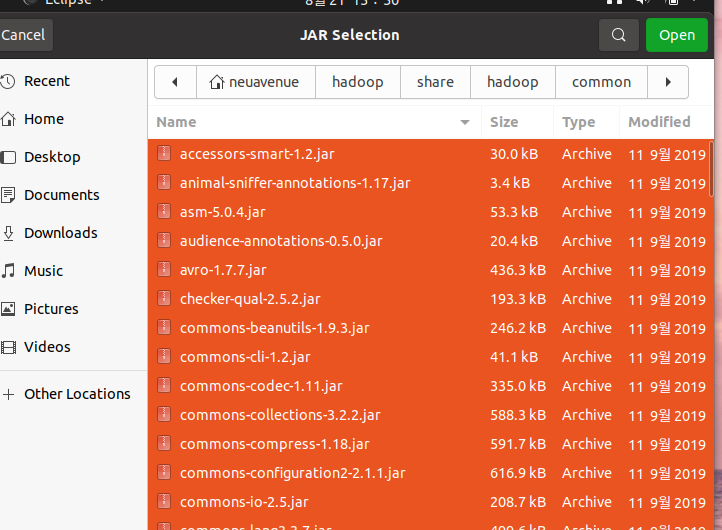Select commons-io-2.5.jar file
Viewport: 722px width, 530px height.
point(431,502)
